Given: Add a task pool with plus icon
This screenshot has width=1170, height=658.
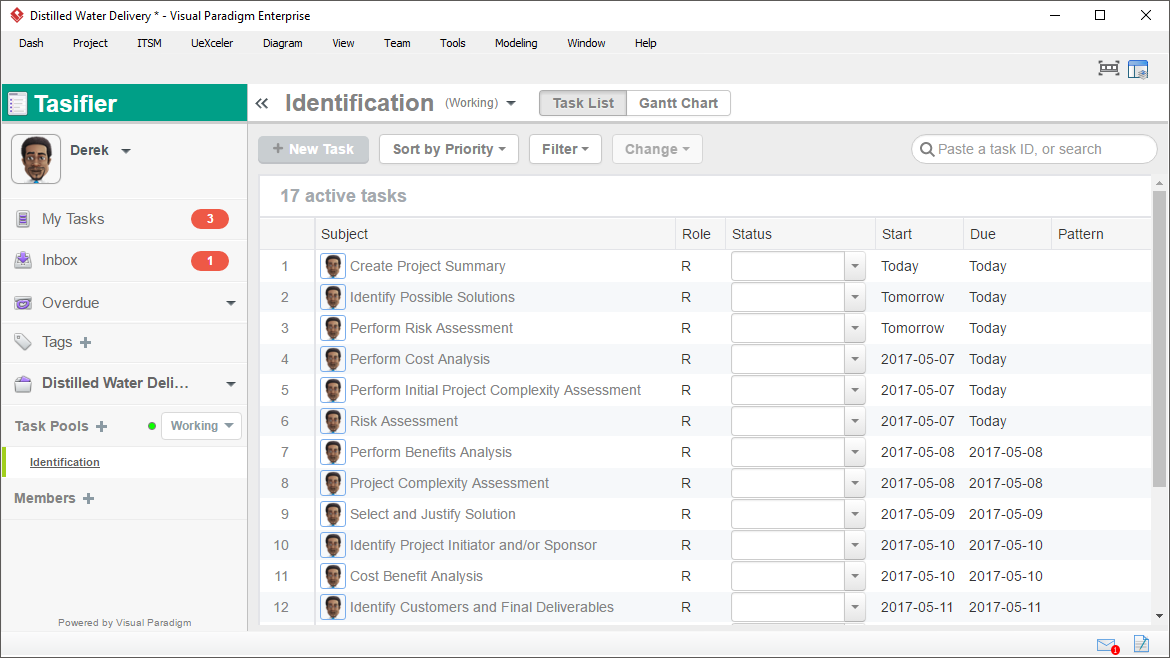Looking at the screenshot, I should click(101, 426).
